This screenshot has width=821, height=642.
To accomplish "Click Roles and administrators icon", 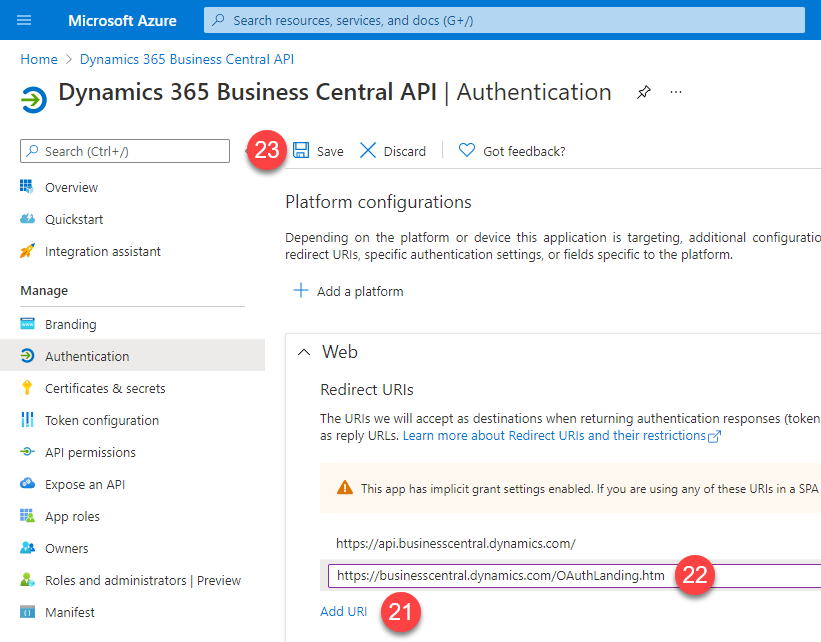I will click(x=27, y=580).
